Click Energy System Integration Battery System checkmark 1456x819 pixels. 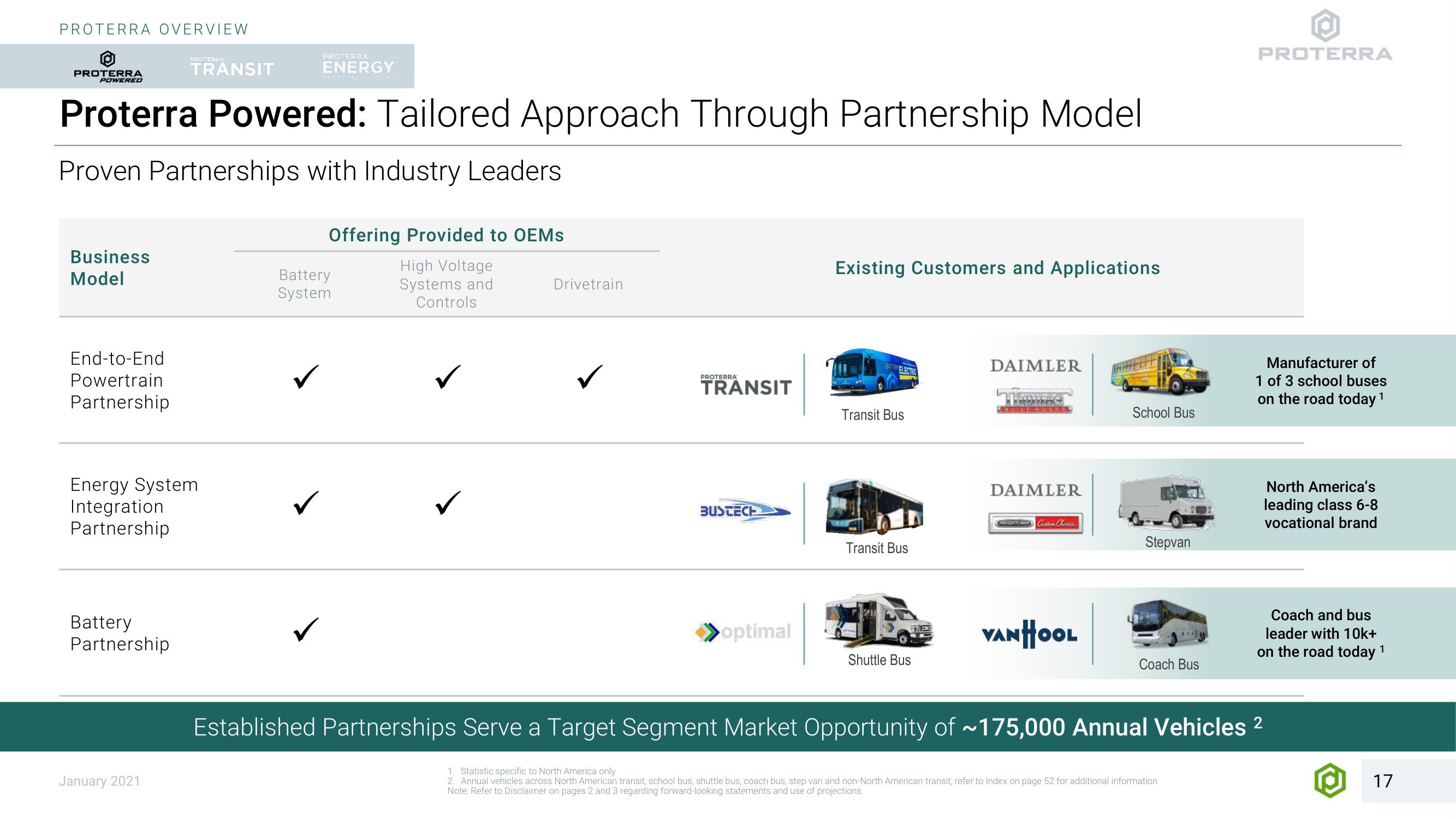pyautogui.click(x=306, y=502)
